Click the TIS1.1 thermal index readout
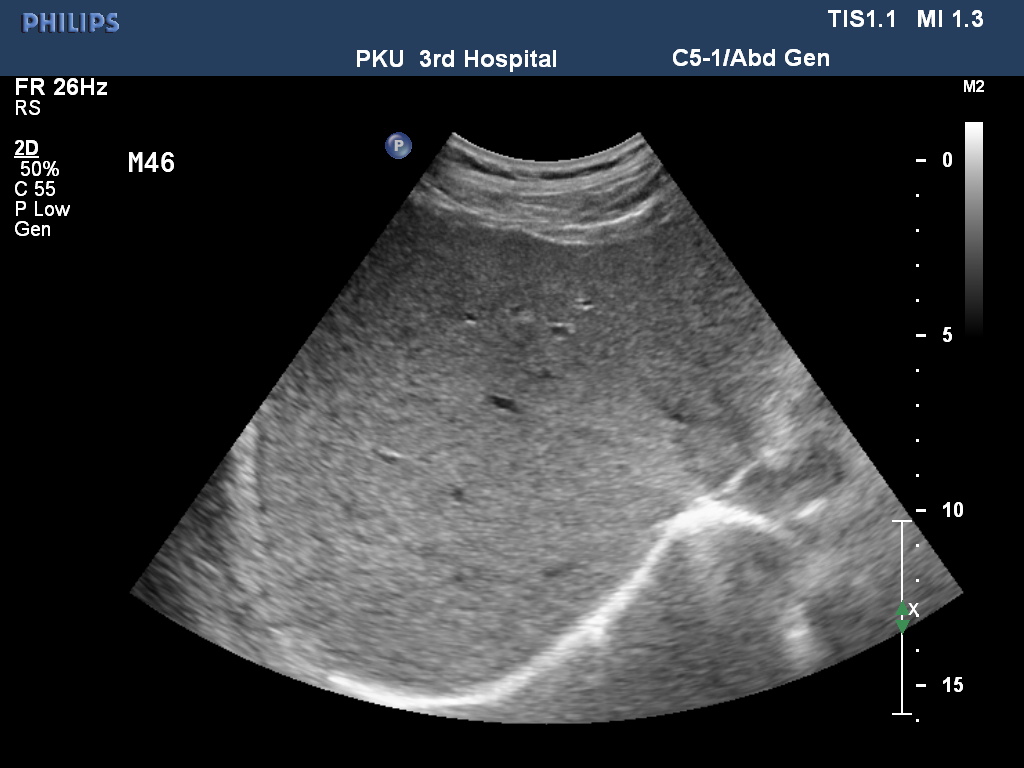This screenshot has width=1024, height=768. (863, 20)
